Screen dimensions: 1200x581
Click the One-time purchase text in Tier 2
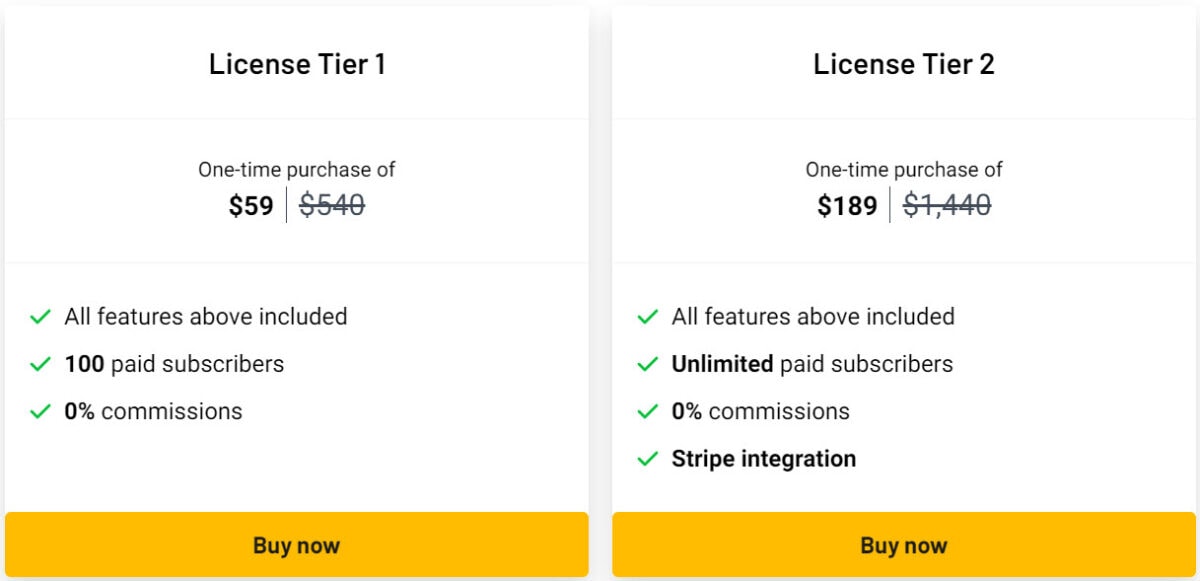click(903, 170)
